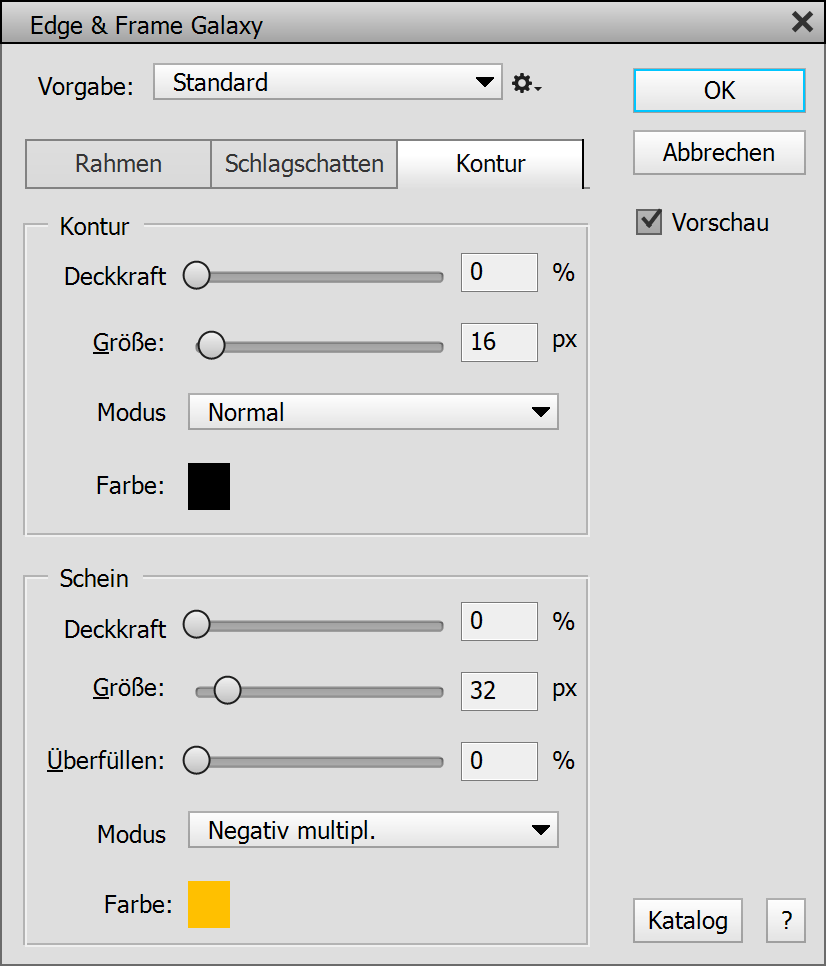
Task: Click the Abbrechen button
Action: [x=719, y=153]
